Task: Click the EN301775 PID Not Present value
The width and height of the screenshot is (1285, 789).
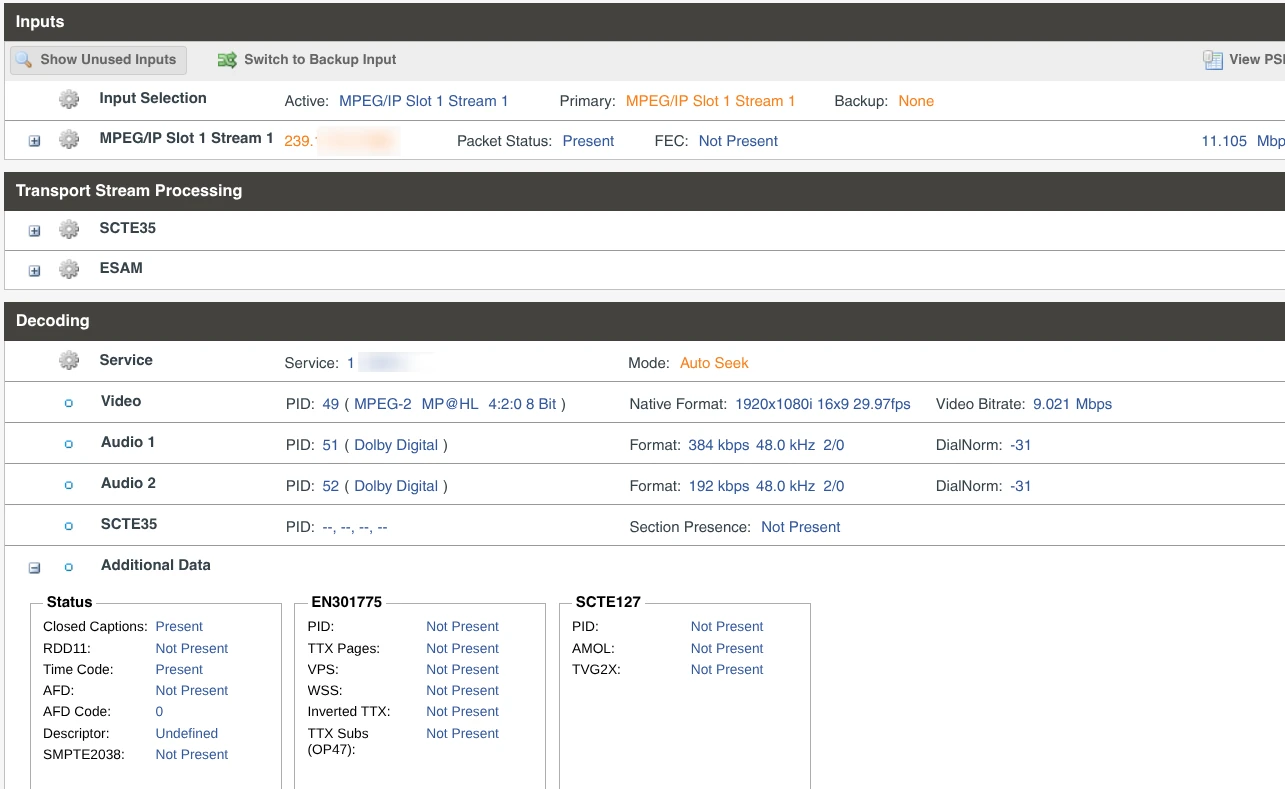Action: tap(462, 626)
